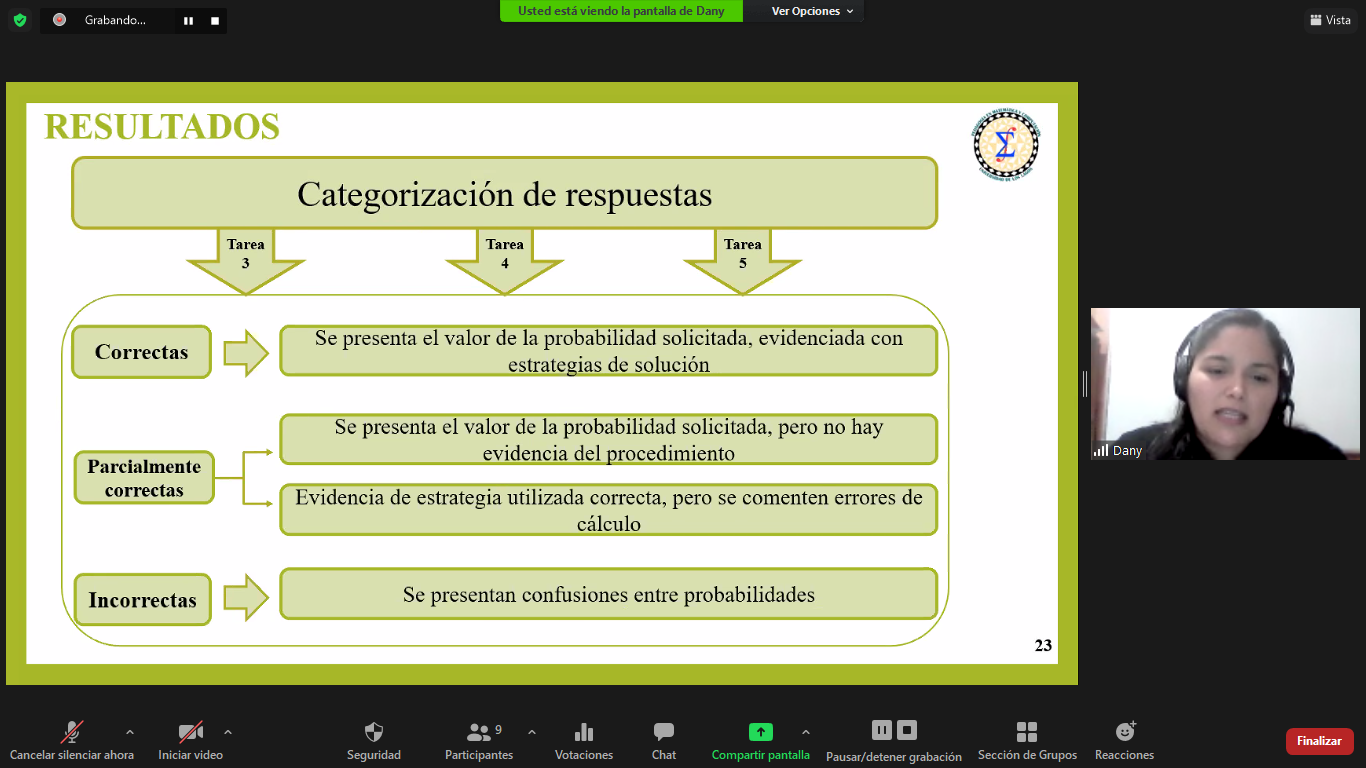Select Dany's video thumbnail
The height and width of the screenshot is (768, 1366).
pyautogui.click(x=1224, y=384)
